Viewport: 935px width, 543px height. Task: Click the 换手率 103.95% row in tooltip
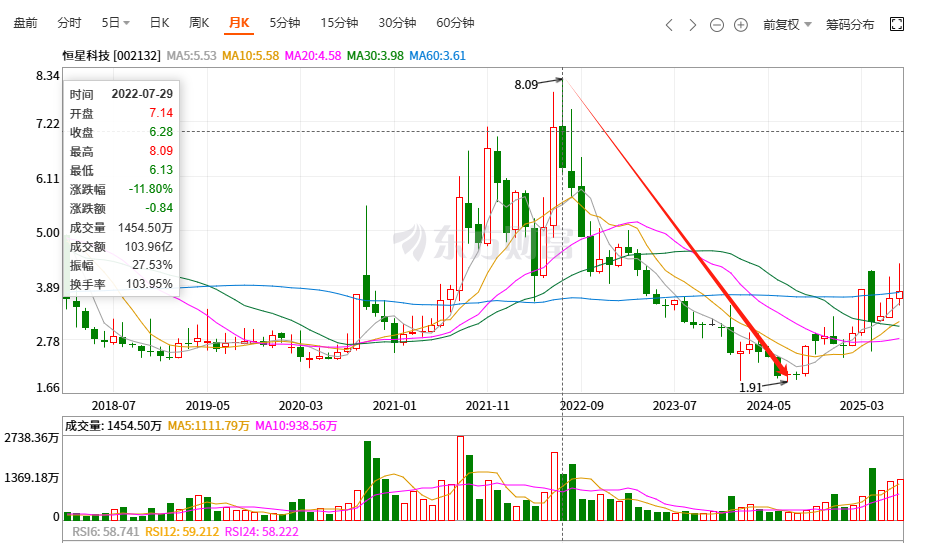(x=121, y=284)
